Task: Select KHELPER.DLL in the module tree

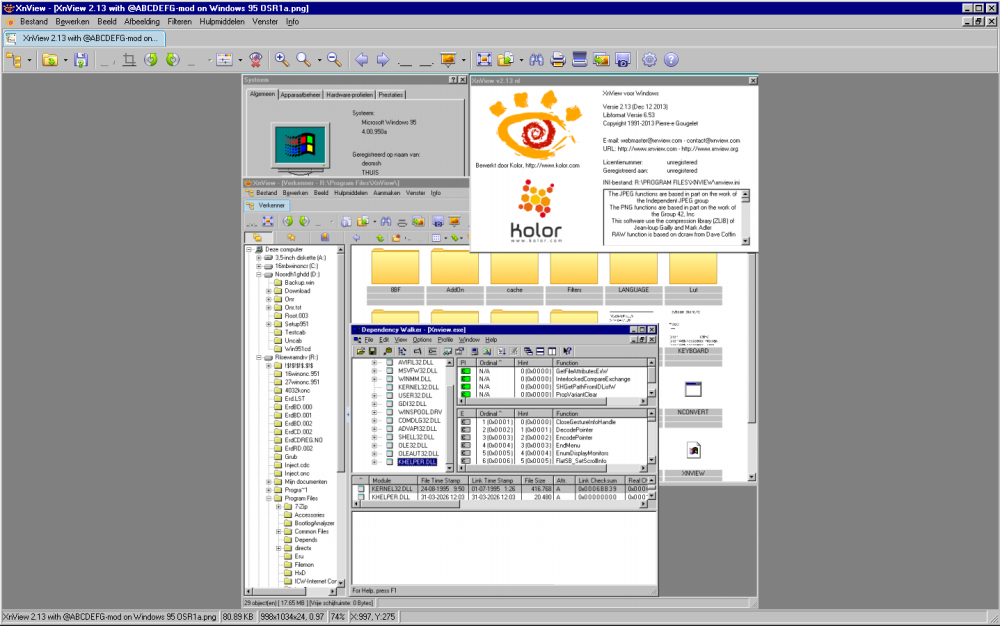Action: (x=417, y=462)
